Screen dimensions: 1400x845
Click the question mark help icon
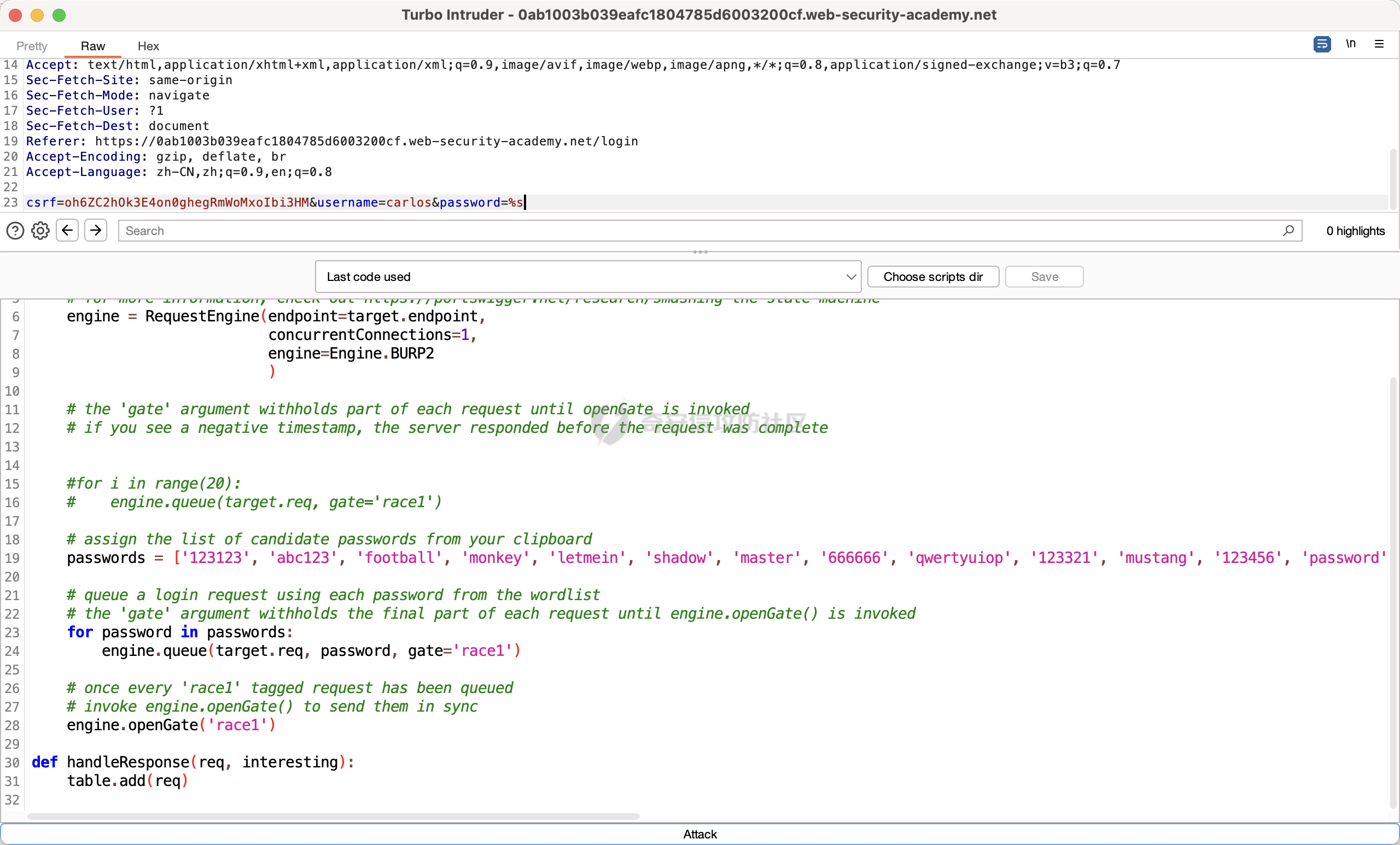pos(15,231)
